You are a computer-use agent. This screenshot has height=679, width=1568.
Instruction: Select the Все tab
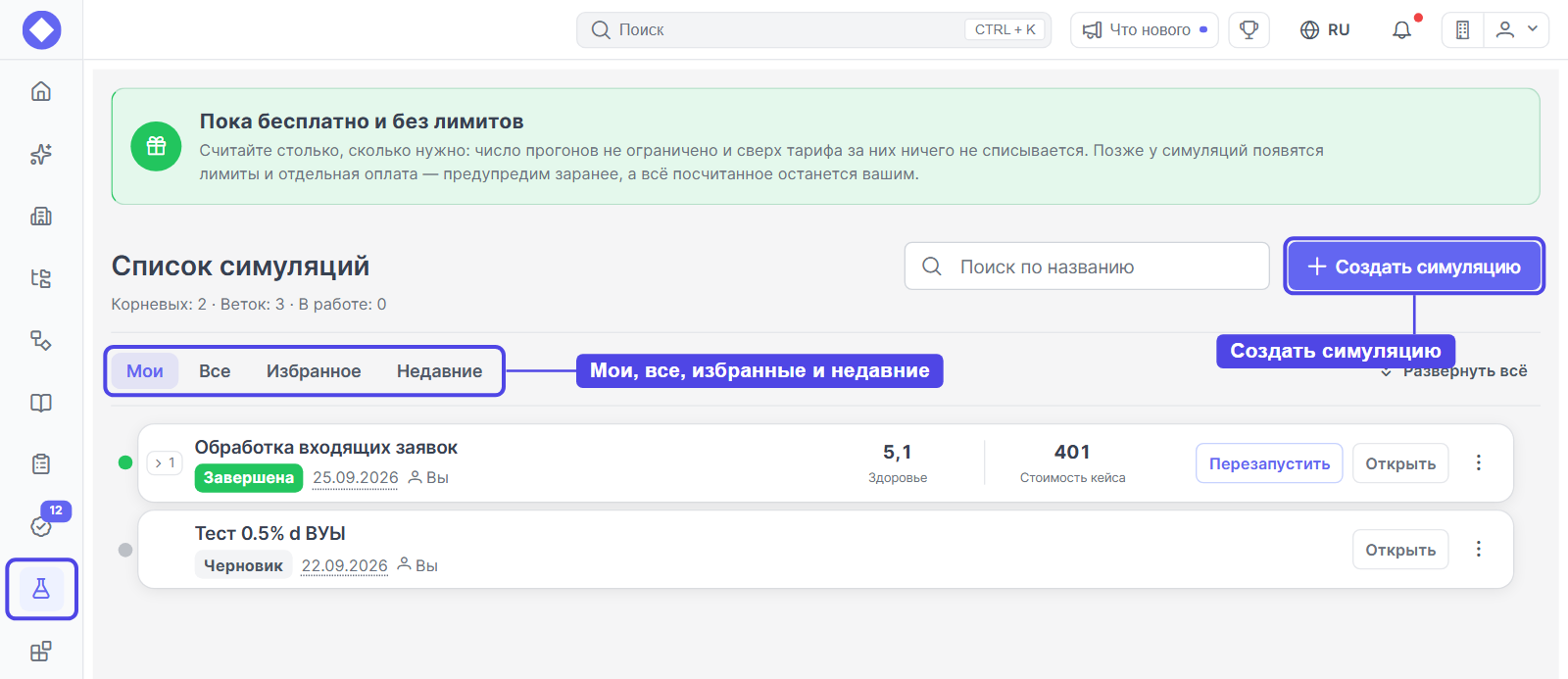point(215,370)
